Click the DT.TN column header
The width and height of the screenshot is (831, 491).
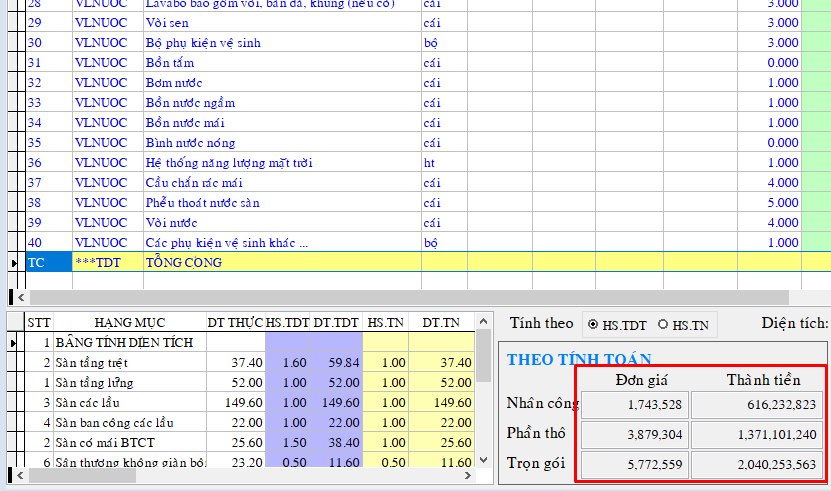click(x=441, y=322)
